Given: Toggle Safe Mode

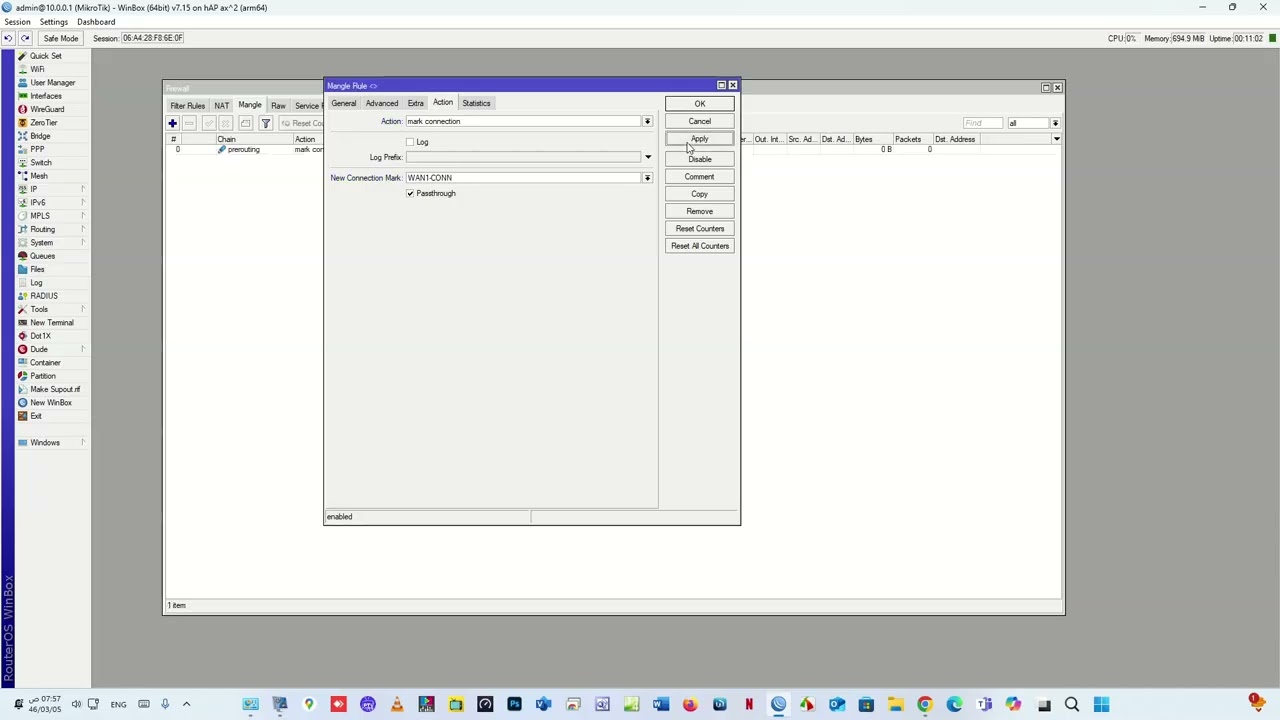Looking at the screenshot, I should tap(60, 38).
